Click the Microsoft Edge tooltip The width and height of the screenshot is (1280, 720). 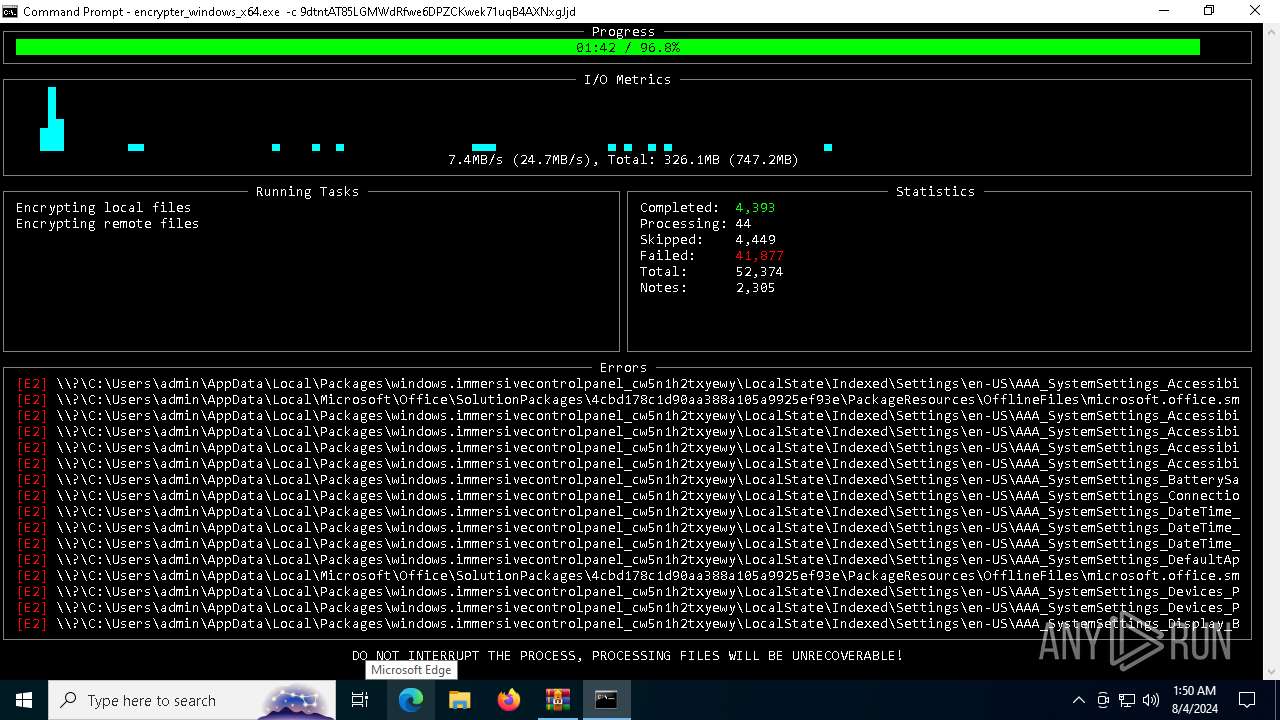coord(411,670)
